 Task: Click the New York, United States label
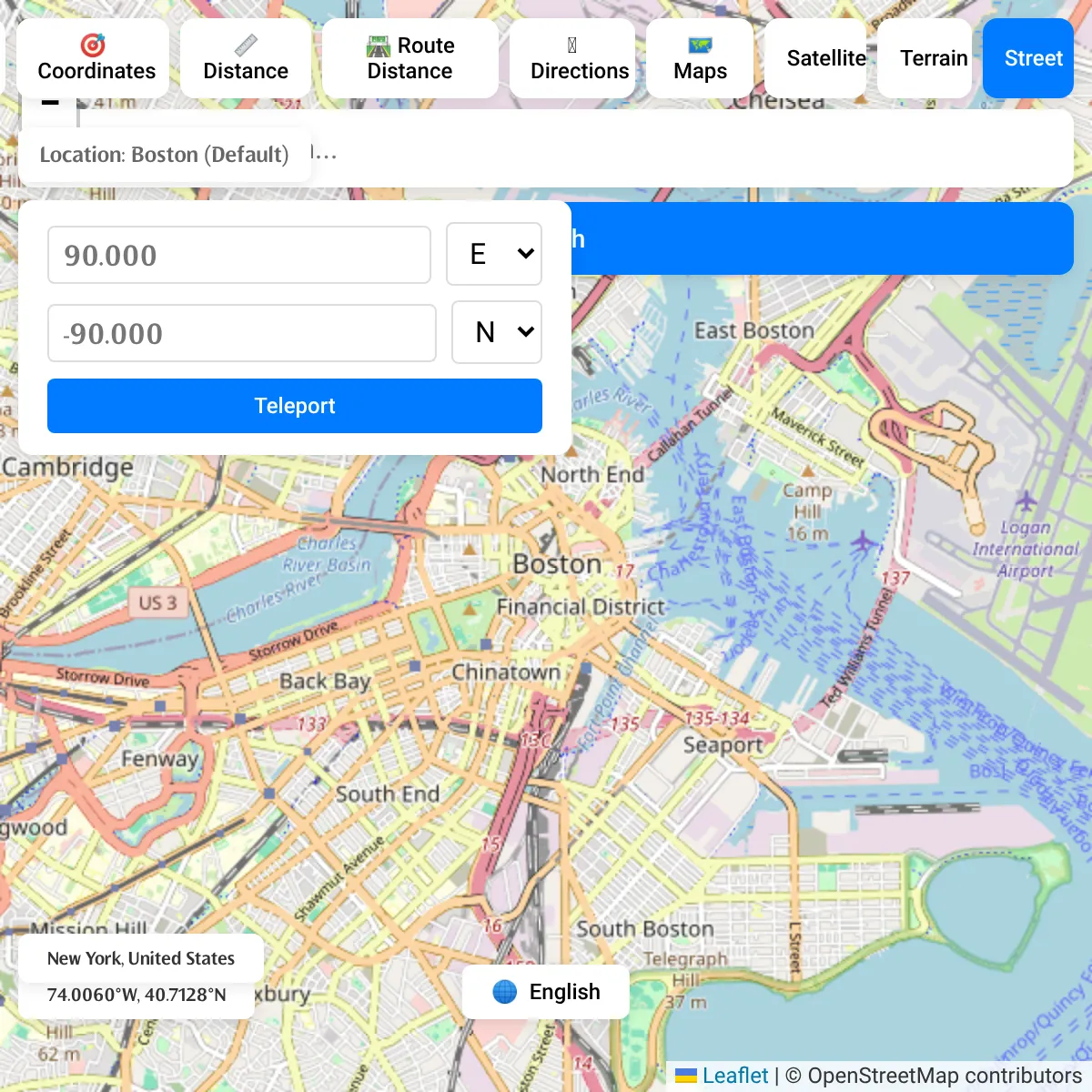click(141, 958)
